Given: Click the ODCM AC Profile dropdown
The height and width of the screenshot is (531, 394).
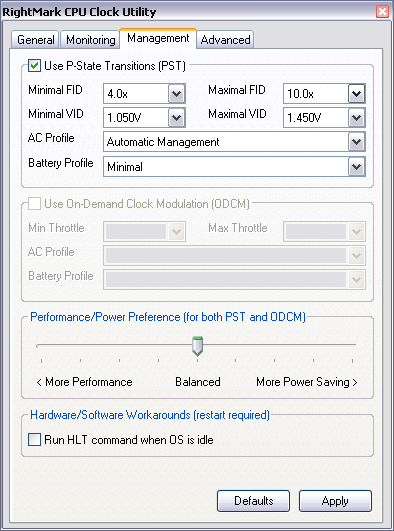Looking at the screenshot, I should click(234, 255).
